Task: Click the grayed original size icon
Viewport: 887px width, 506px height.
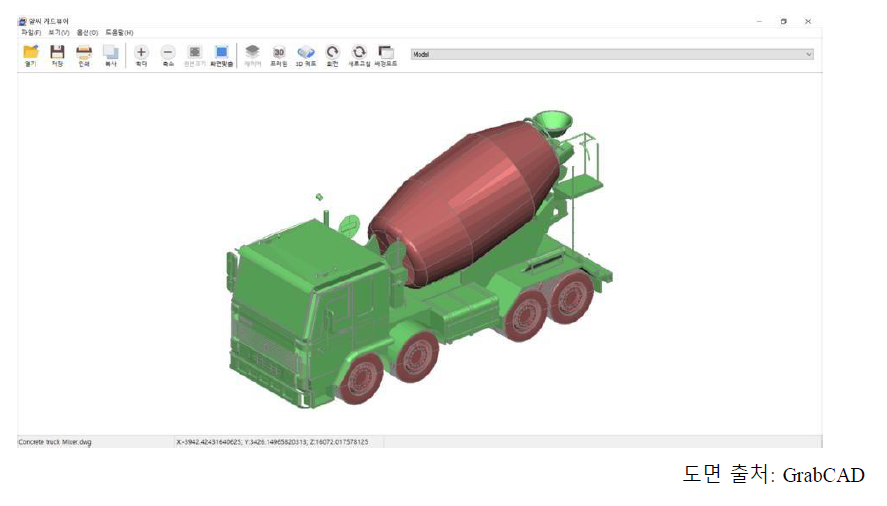Action: click(x=195, y=56)
